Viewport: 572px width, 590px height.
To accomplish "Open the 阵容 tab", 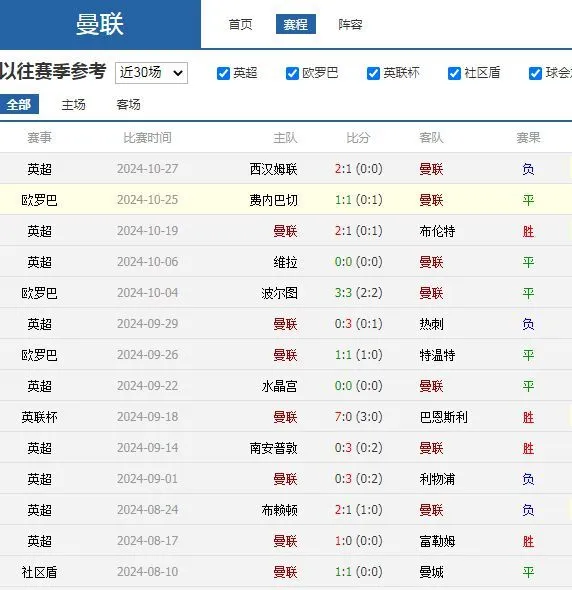I will click(x=350, y=24).
